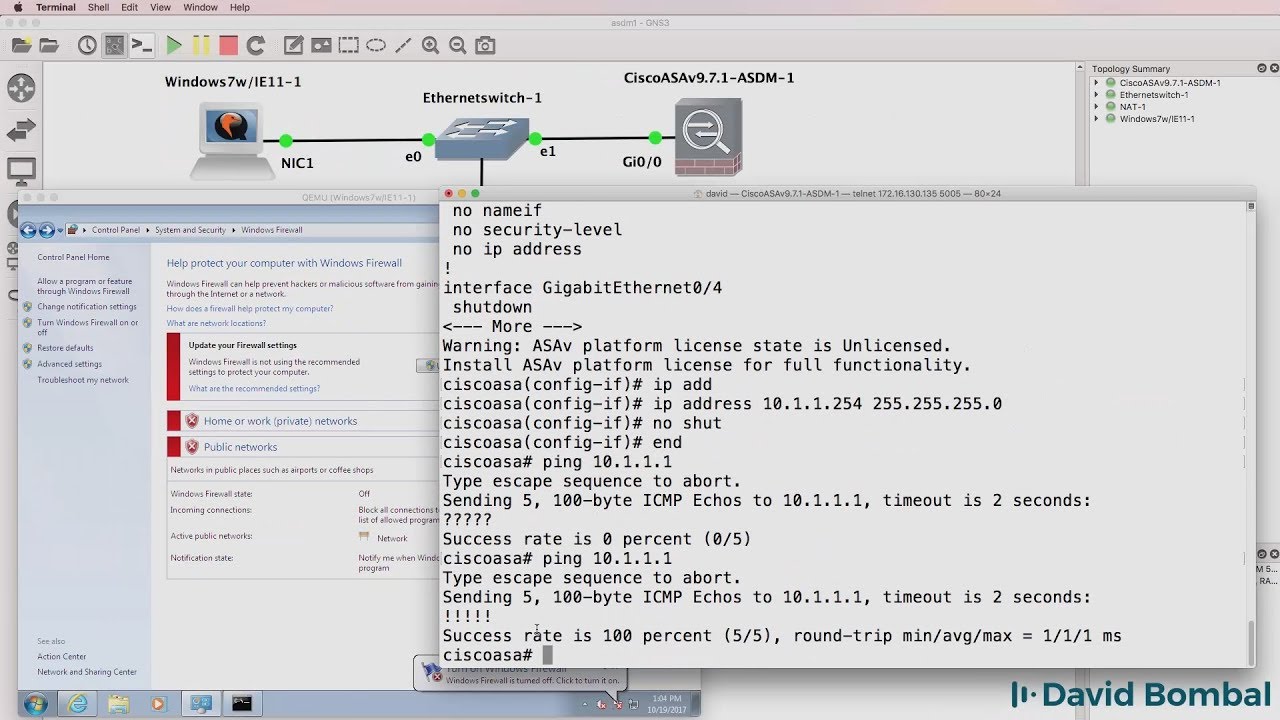The width and height of the screenshot is (1280, 720).
Task: Click Turn Windows Firewall on or off
Action: [88, 327]
